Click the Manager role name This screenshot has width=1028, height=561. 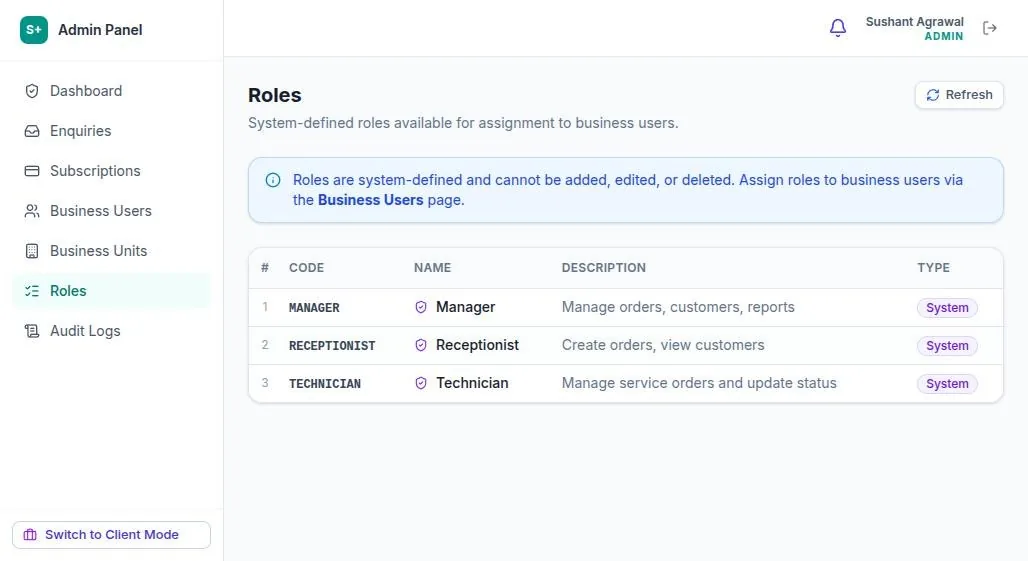(x=465, y=307)
